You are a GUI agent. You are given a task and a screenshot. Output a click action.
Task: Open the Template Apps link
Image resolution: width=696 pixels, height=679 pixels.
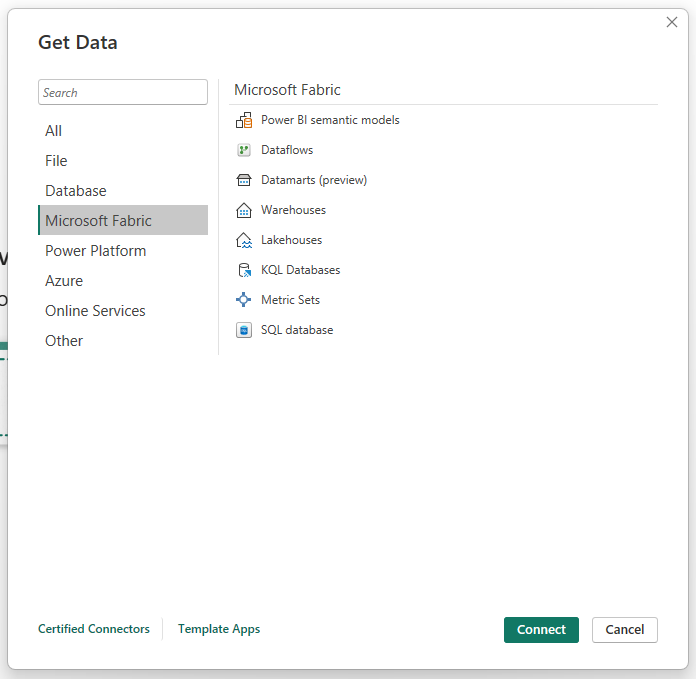click(219, 629)
